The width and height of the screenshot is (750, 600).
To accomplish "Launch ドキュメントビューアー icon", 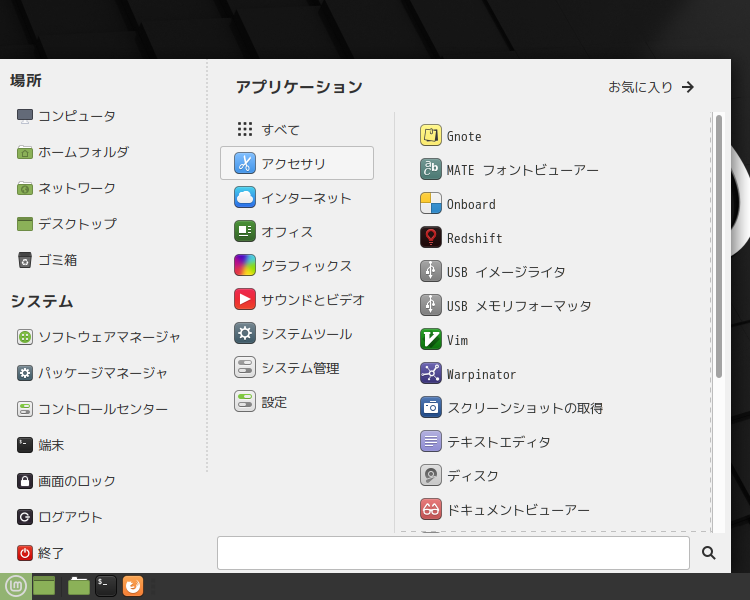I will click(x=430, y=509).
